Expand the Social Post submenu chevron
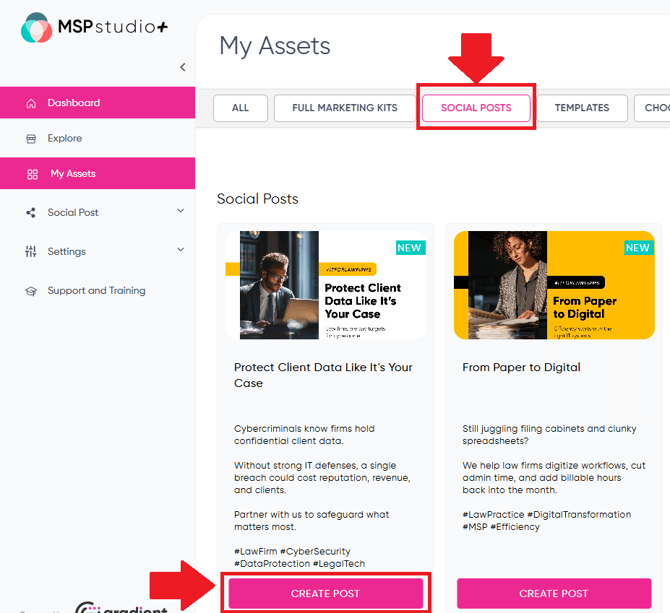The image size is (670, 613). pyautogui.click(x=181, y=211)
